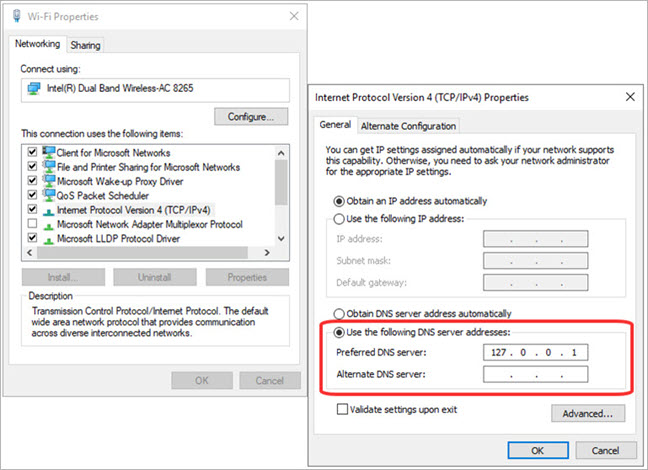Image resolution: width=648 pixels, height=470 pixels.
Task: Switch to the Sharing tab
Action: (86, 45)
